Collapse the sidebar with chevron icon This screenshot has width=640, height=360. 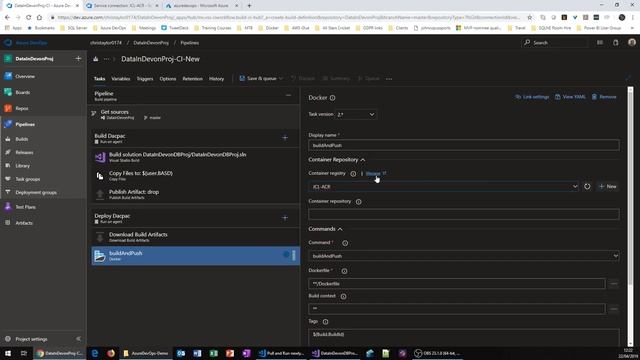(x=78, y=339)
